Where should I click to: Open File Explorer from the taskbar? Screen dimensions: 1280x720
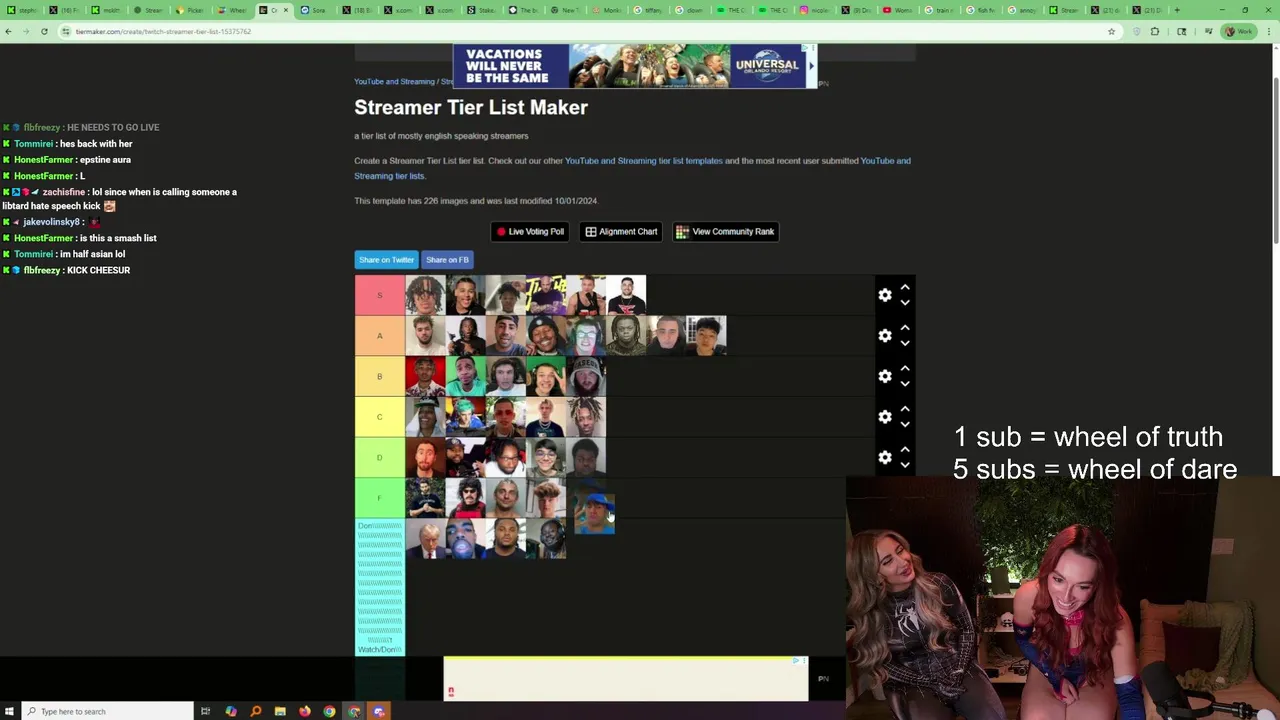(280, 711)
